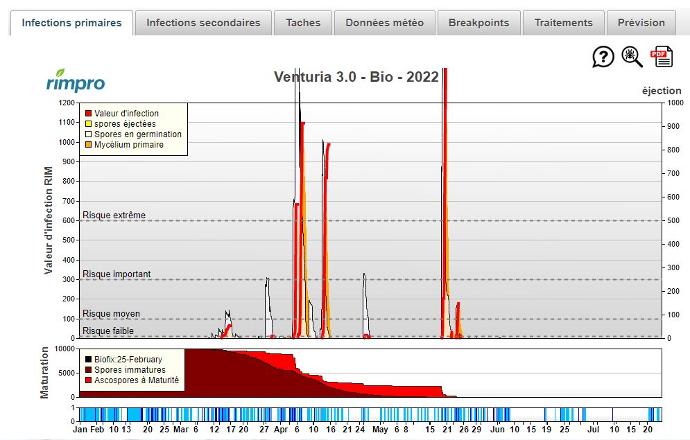Viewport: 690px width, 440px height.
Task: Open the Breakpoints tab
Action: [479, 23]
